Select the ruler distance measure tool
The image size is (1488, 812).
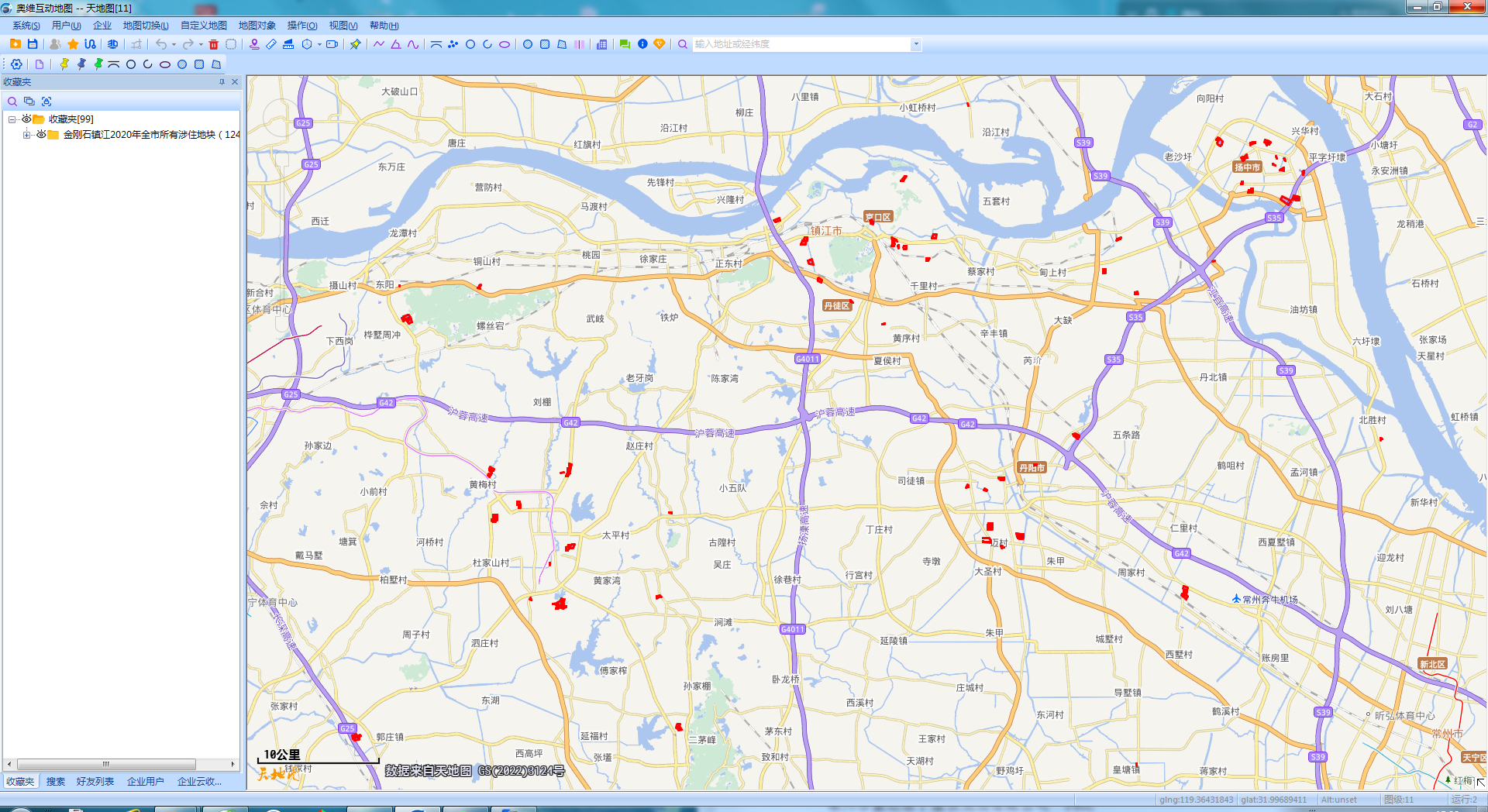271,44
